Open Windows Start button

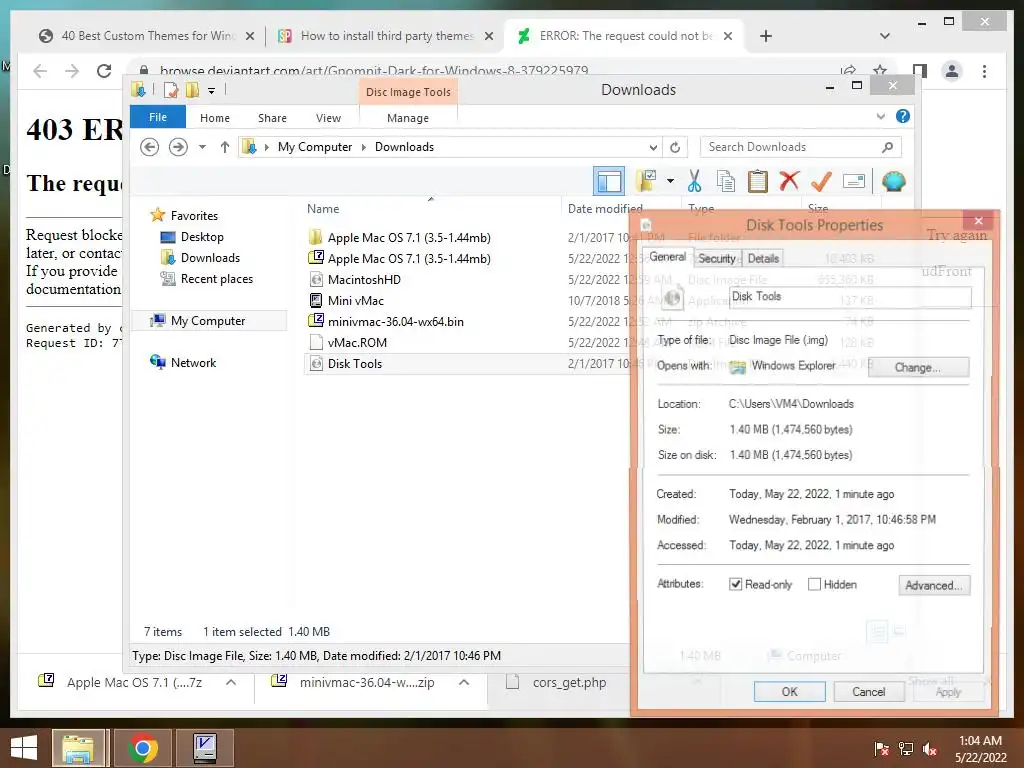[25, 748]
